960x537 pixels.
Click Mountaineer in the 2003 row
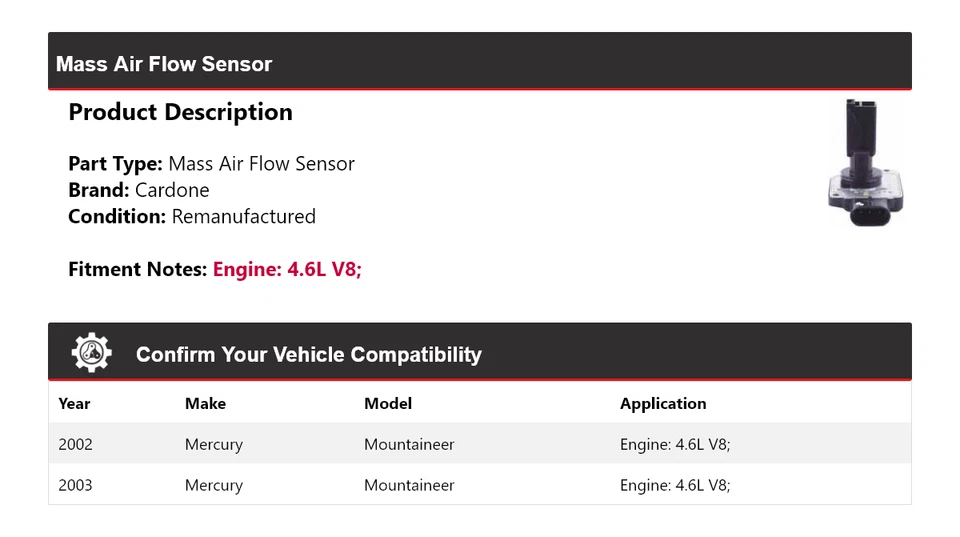click(409, 485)
